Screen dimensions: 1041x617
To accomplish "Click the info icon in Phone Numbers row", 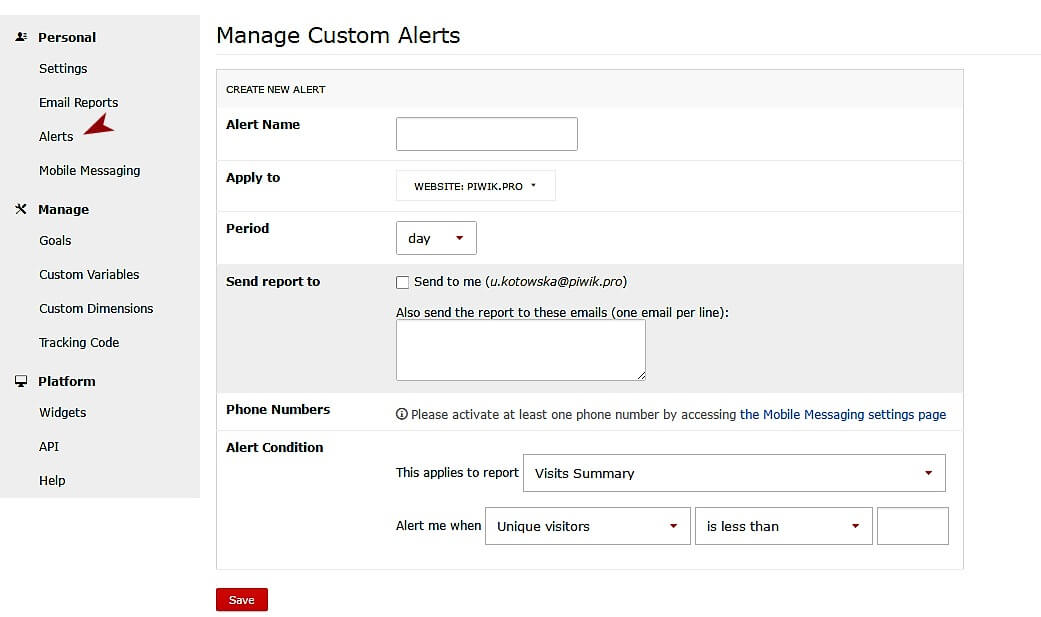I will 402,413.
